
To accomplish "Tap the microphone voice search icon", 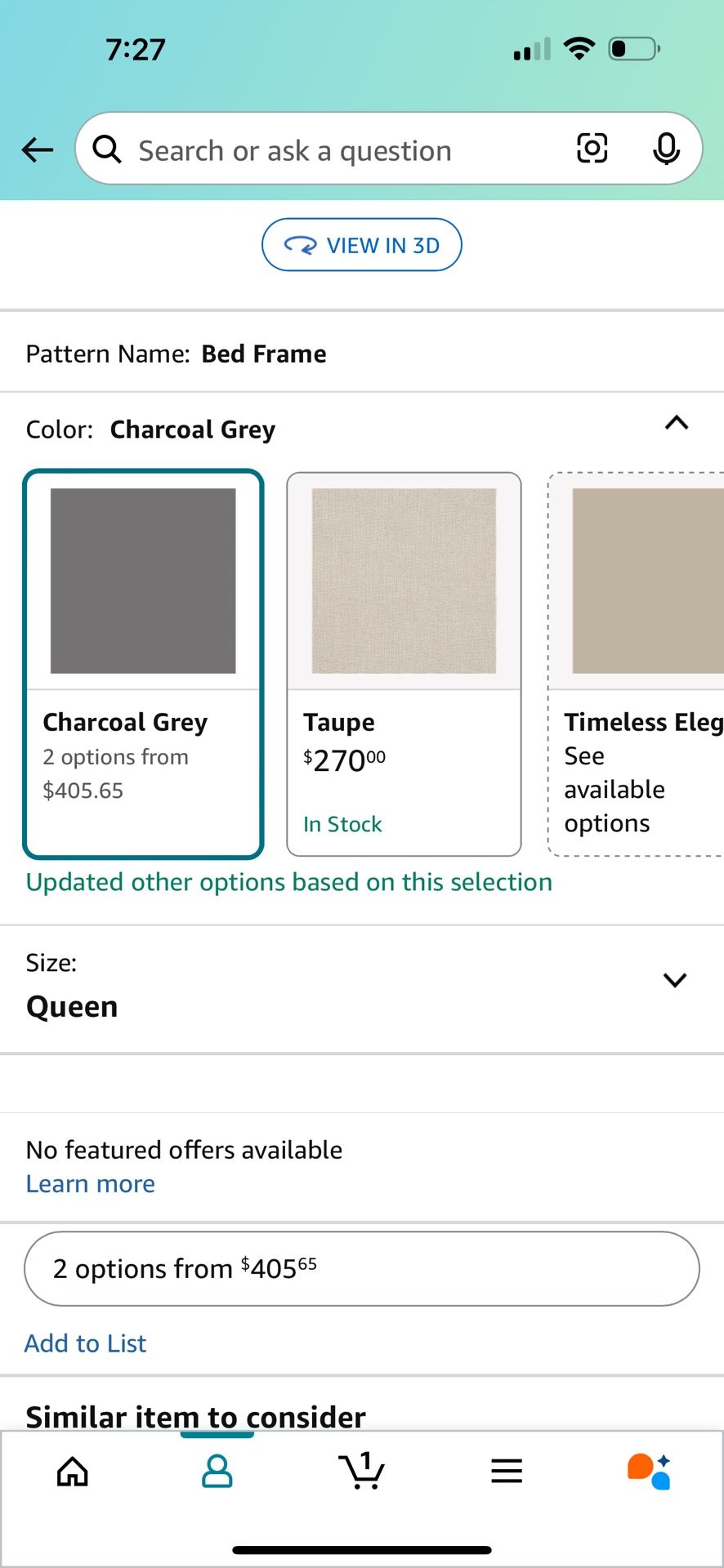I will click(667, 149).
